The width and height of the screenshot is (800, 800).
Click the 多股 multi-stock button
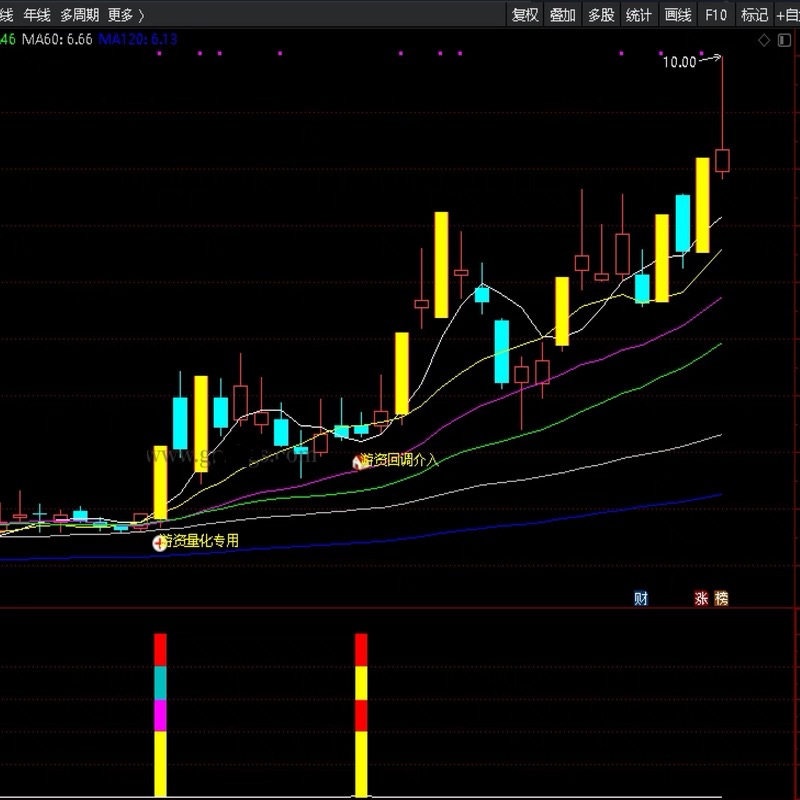pos(601,15)
